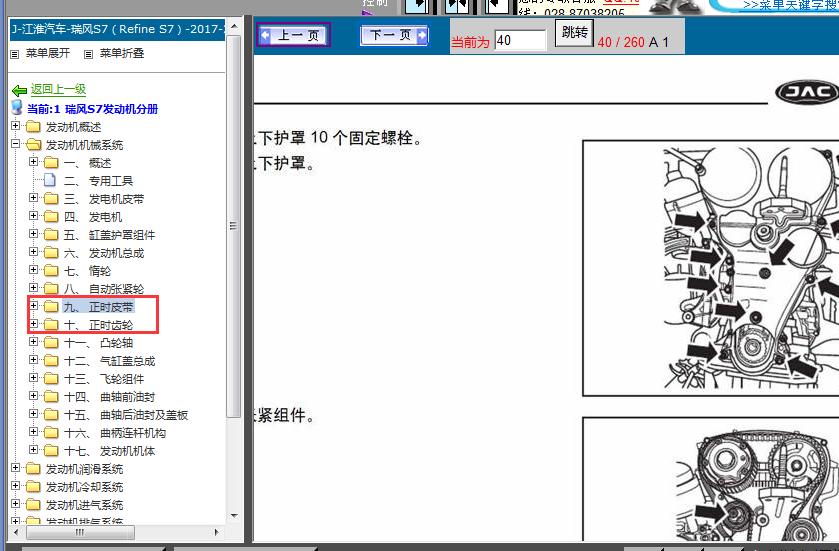Click the book icon beside 当前:1
The image size is (839, 551).
point(17,107)
